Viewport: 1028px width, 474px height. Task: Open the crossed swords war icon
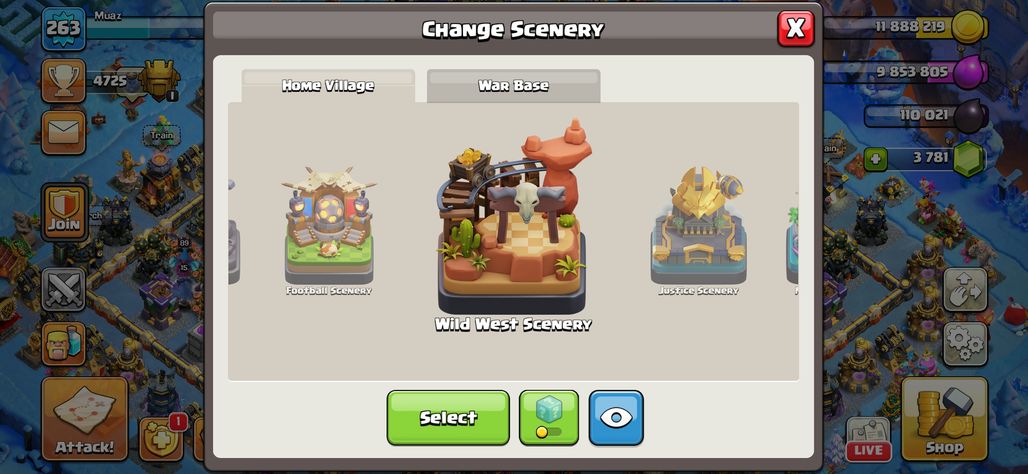(x=64, y=289)
